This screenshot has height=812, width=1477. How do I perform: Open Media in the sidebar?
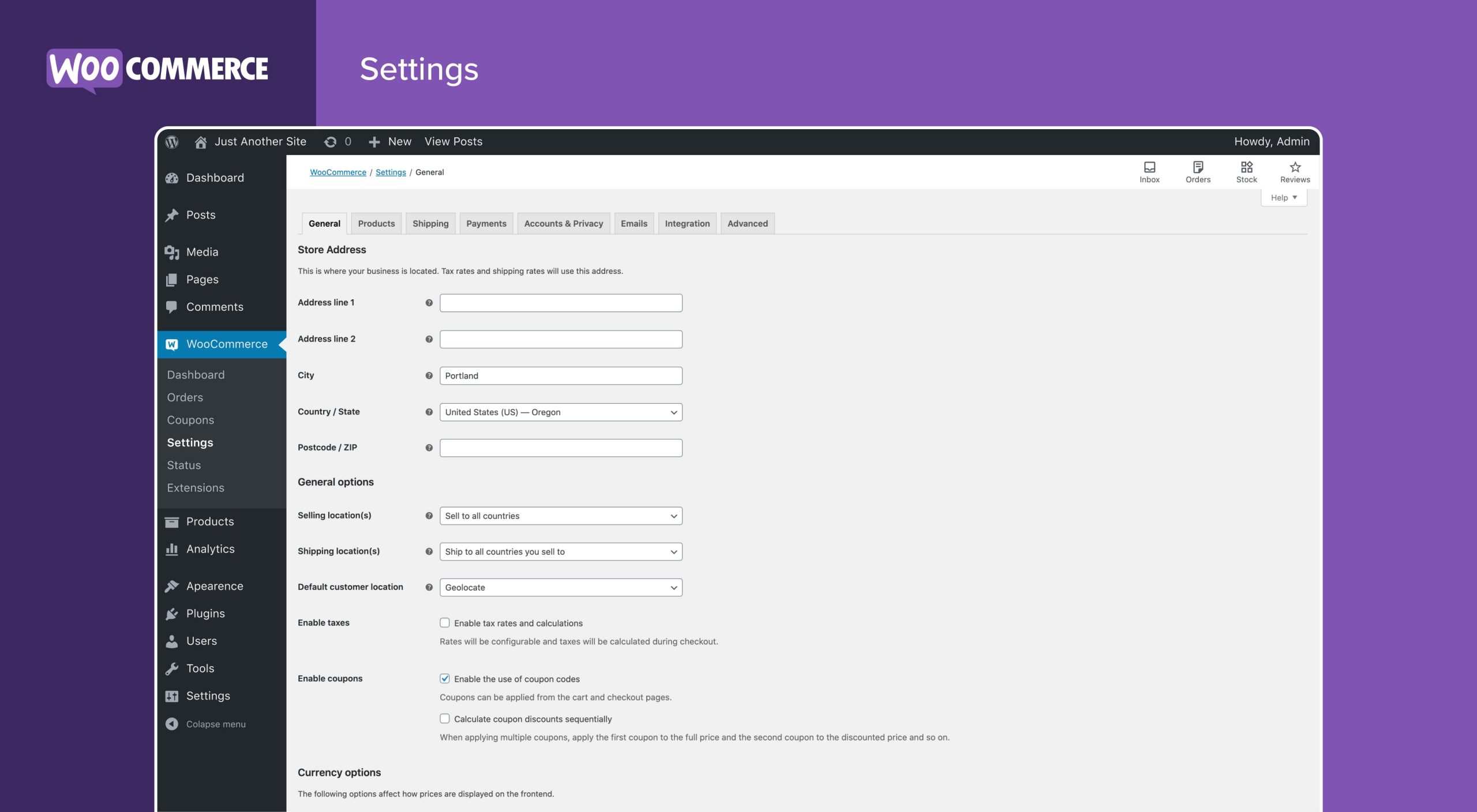tap(201, 252)
